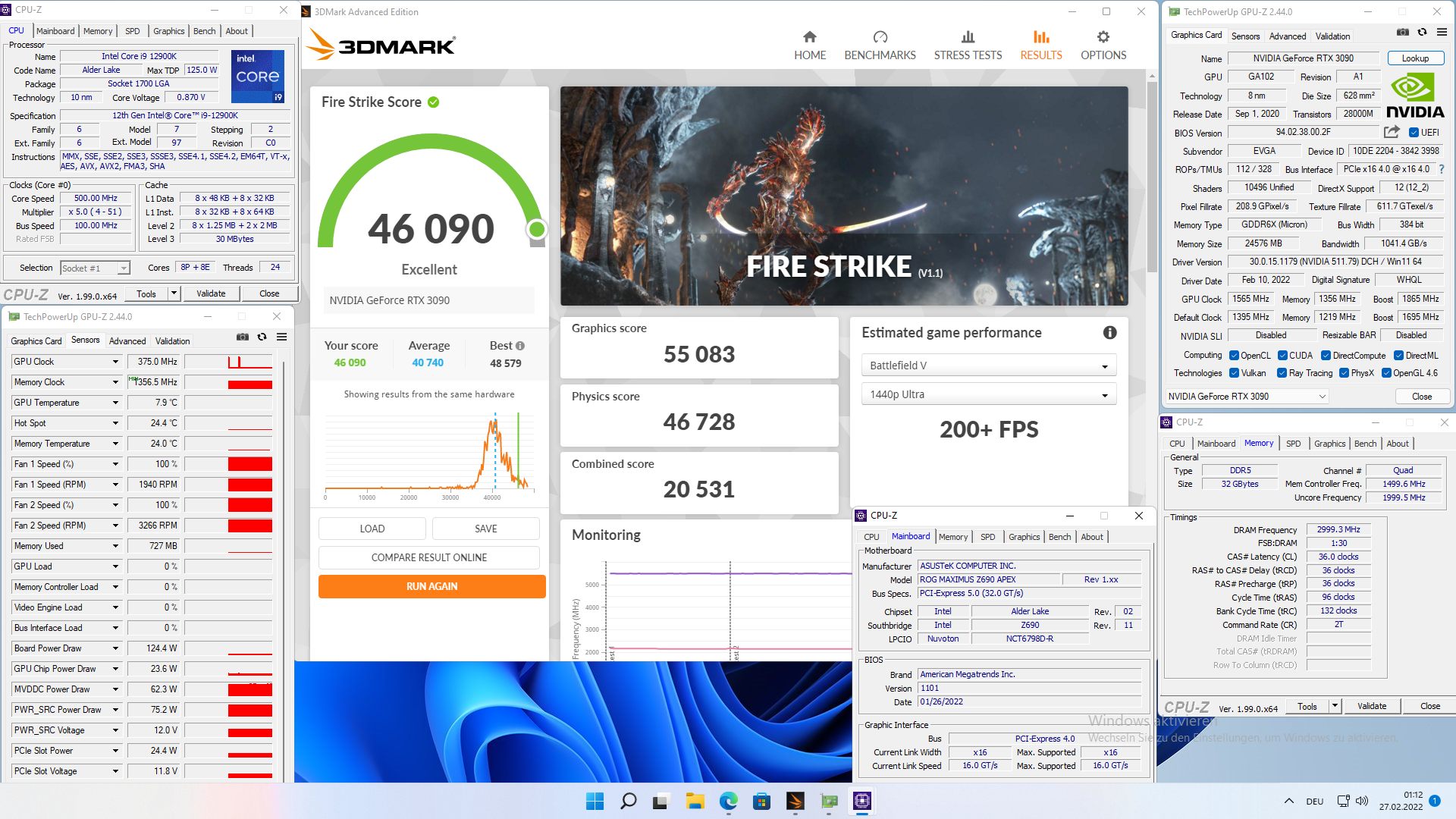Viewport: 1456px width, 819px height.
Task: Toggle Vulkan technologies checkbox
Action: pyautogui.click(x=1234, y=373)
